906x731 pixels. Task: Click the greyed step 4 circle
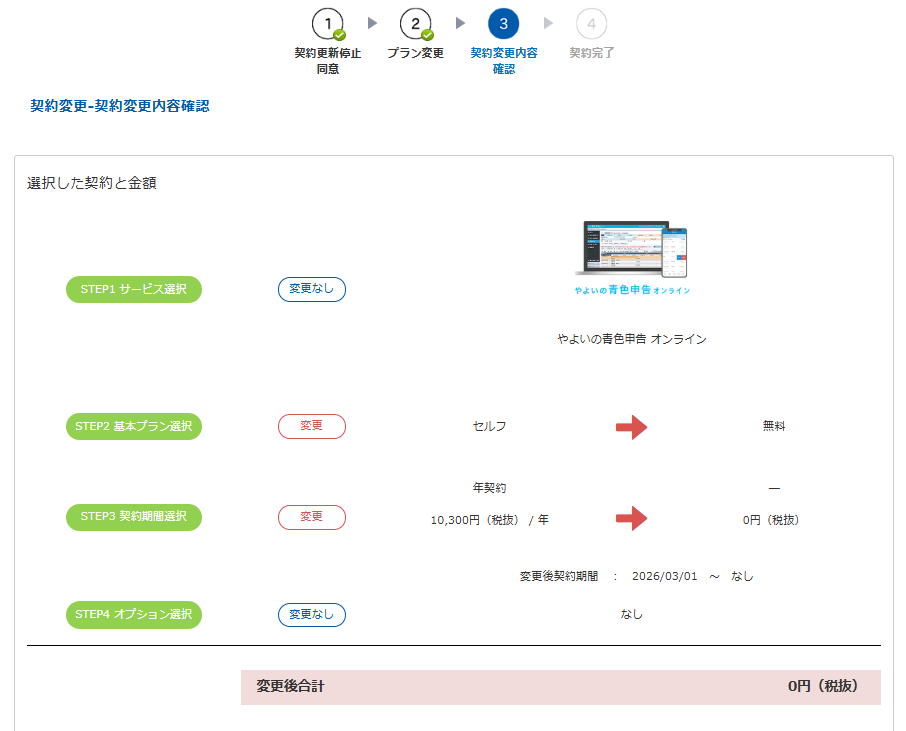tap(591, 23)
